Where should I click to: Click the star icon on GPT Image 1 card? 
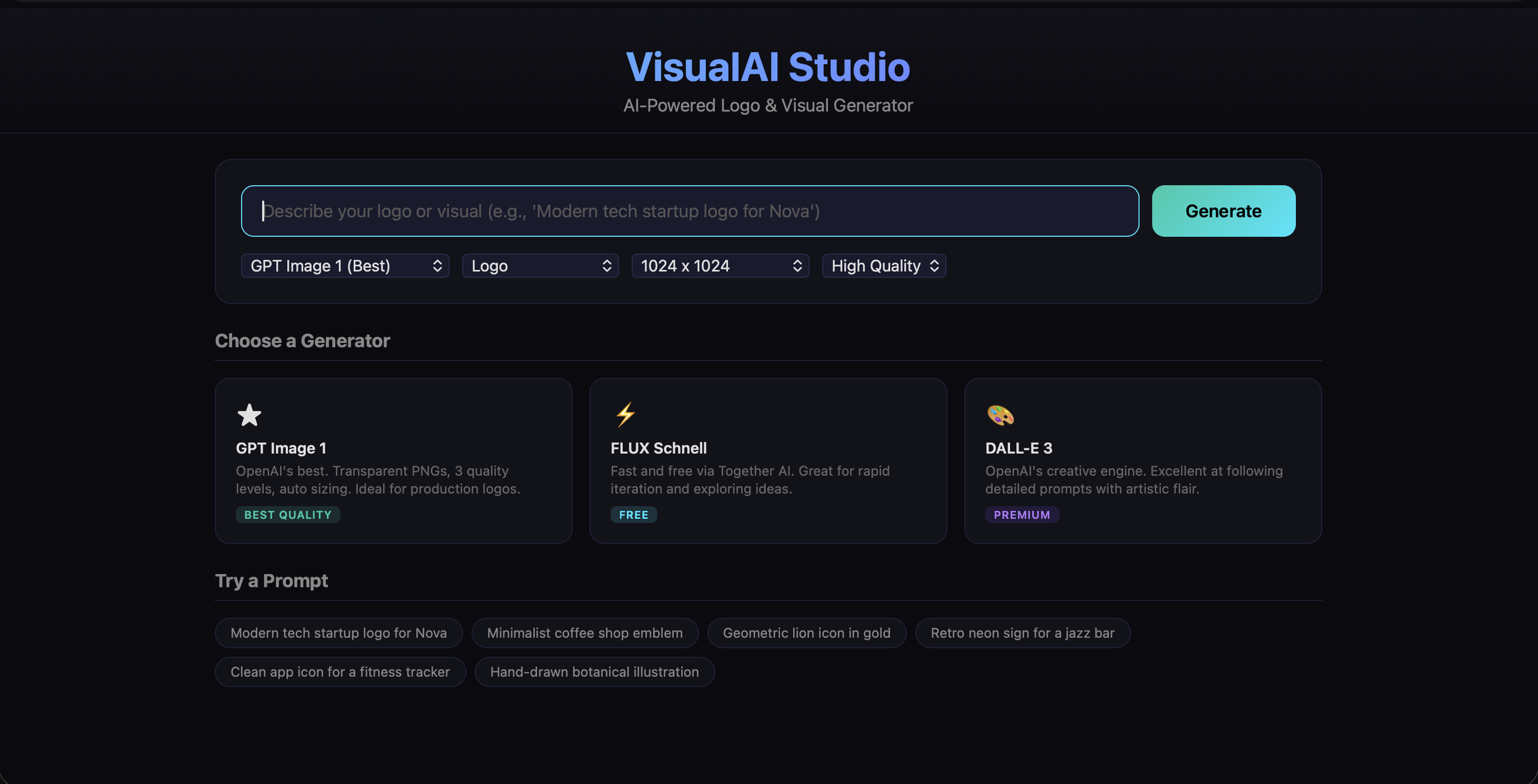point(249,415)
